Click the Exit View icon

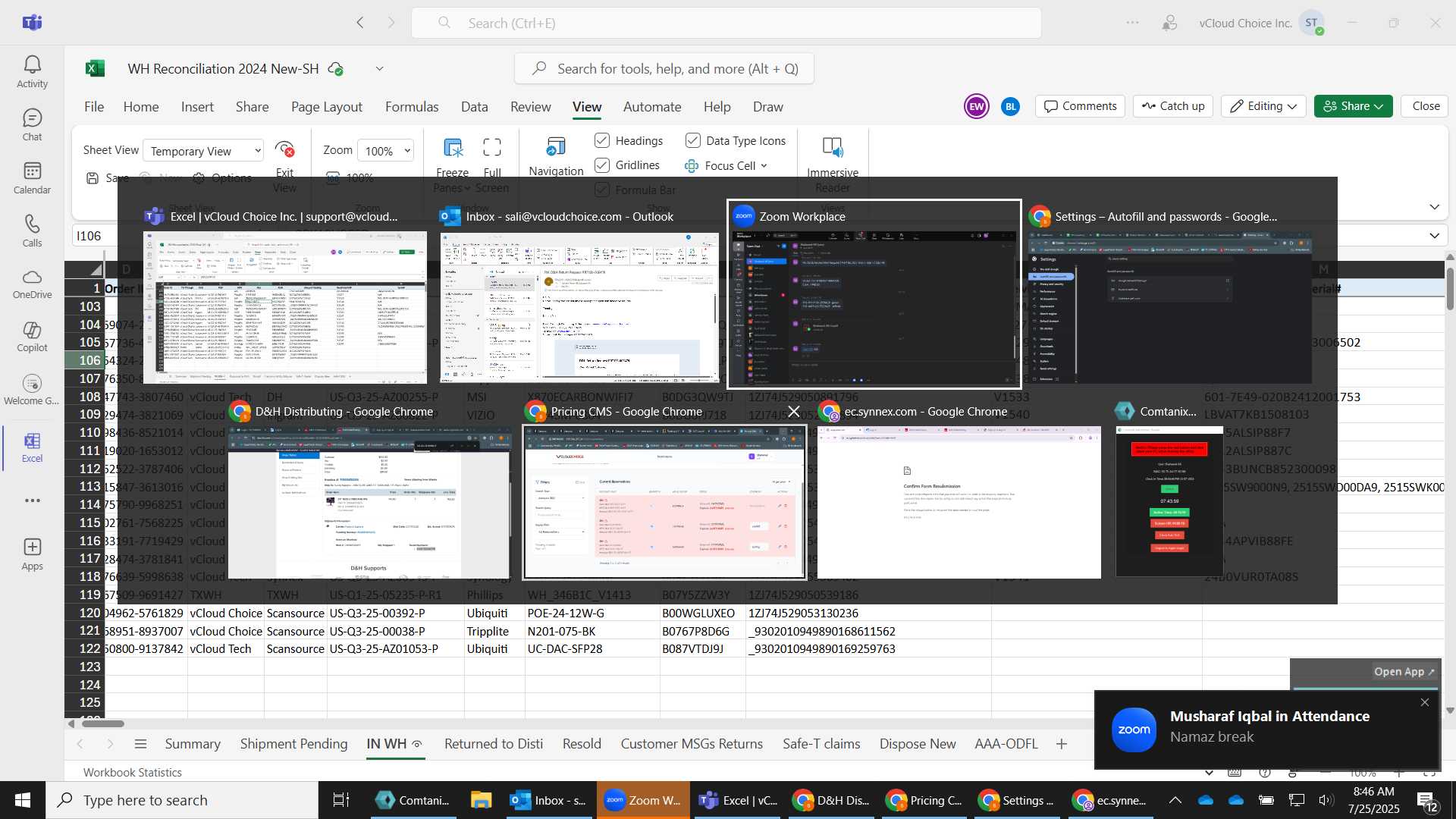point(284,149)
